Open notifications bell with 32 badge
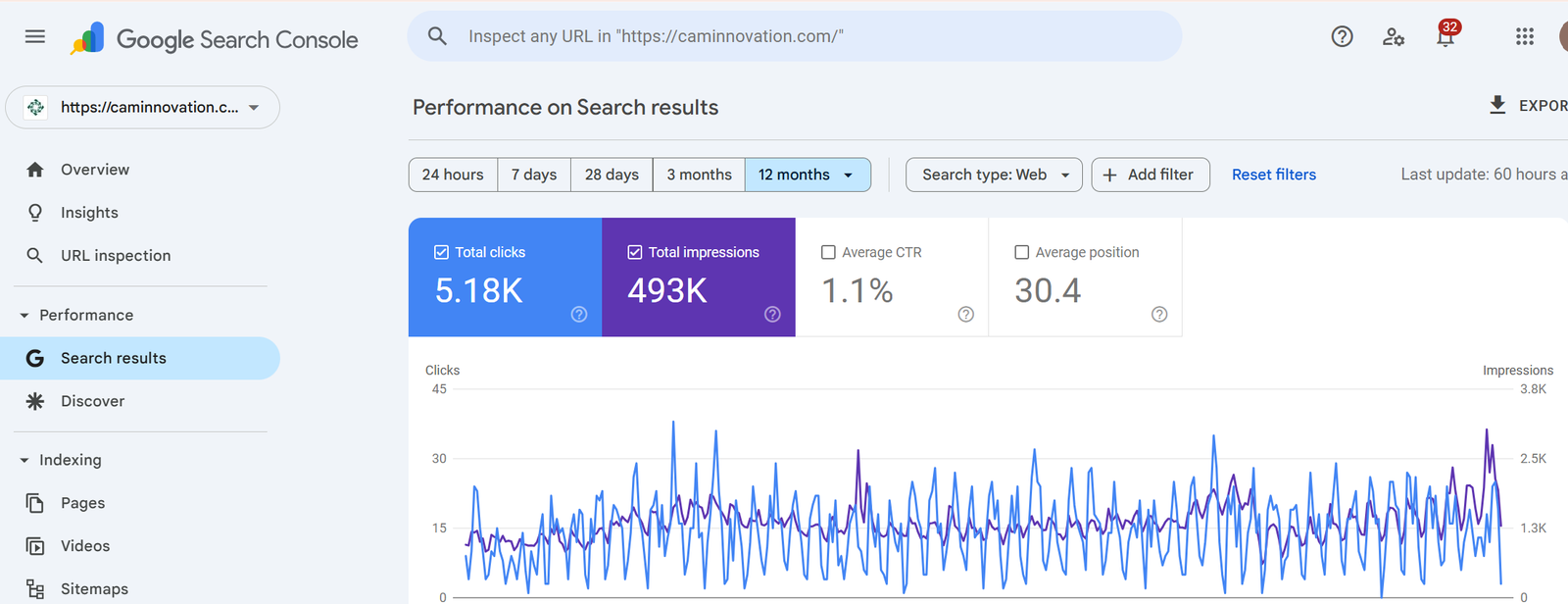This screenshot has height=604, width=1568. [x=1445, y=35]
